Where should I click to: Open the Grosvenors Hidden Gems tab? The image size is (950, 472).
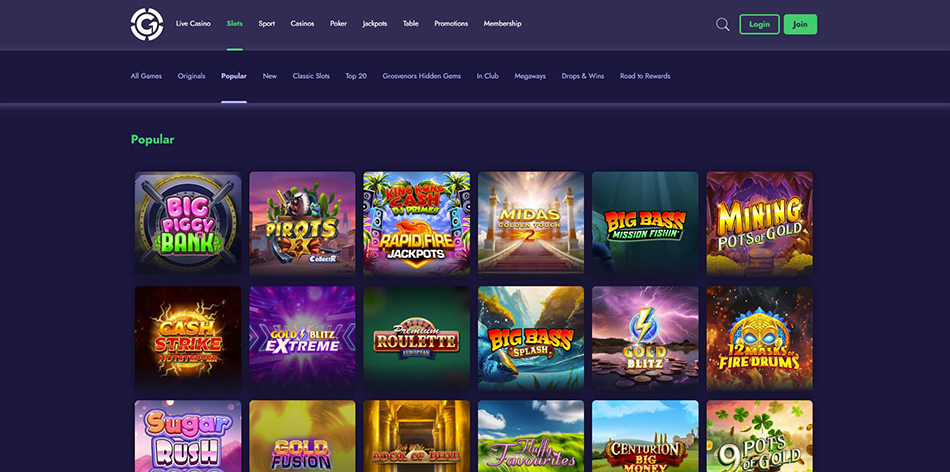[422, 76]
